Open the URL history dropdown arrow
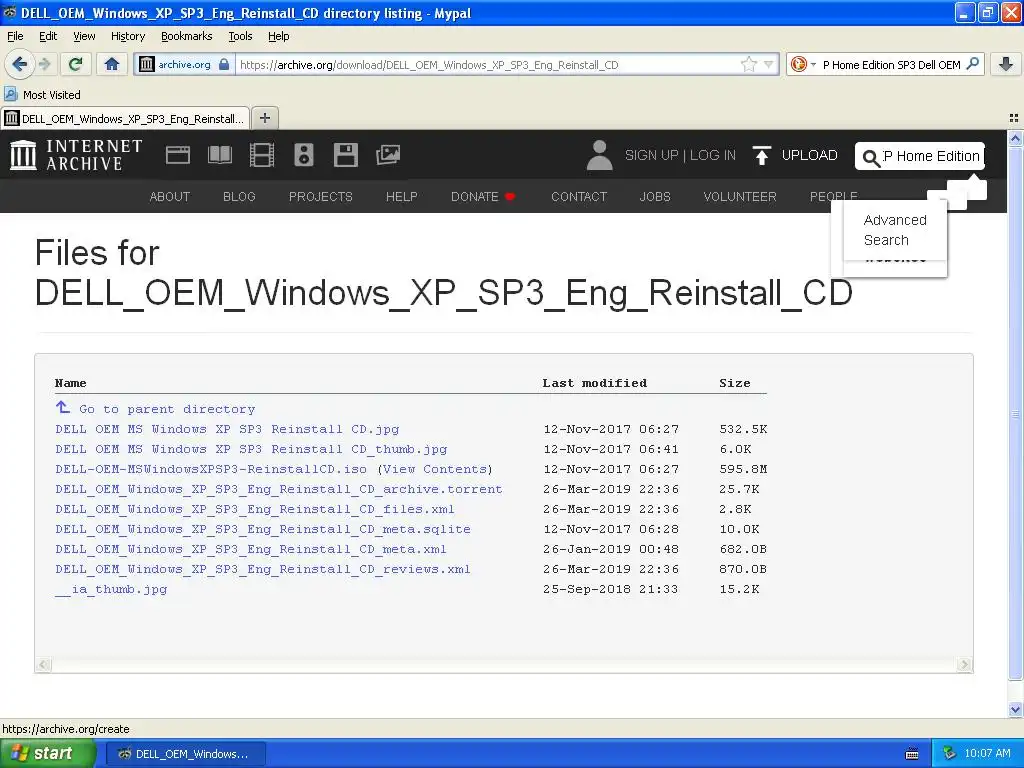Viewport: 1024px width, 768px height. tap(769, 64)
